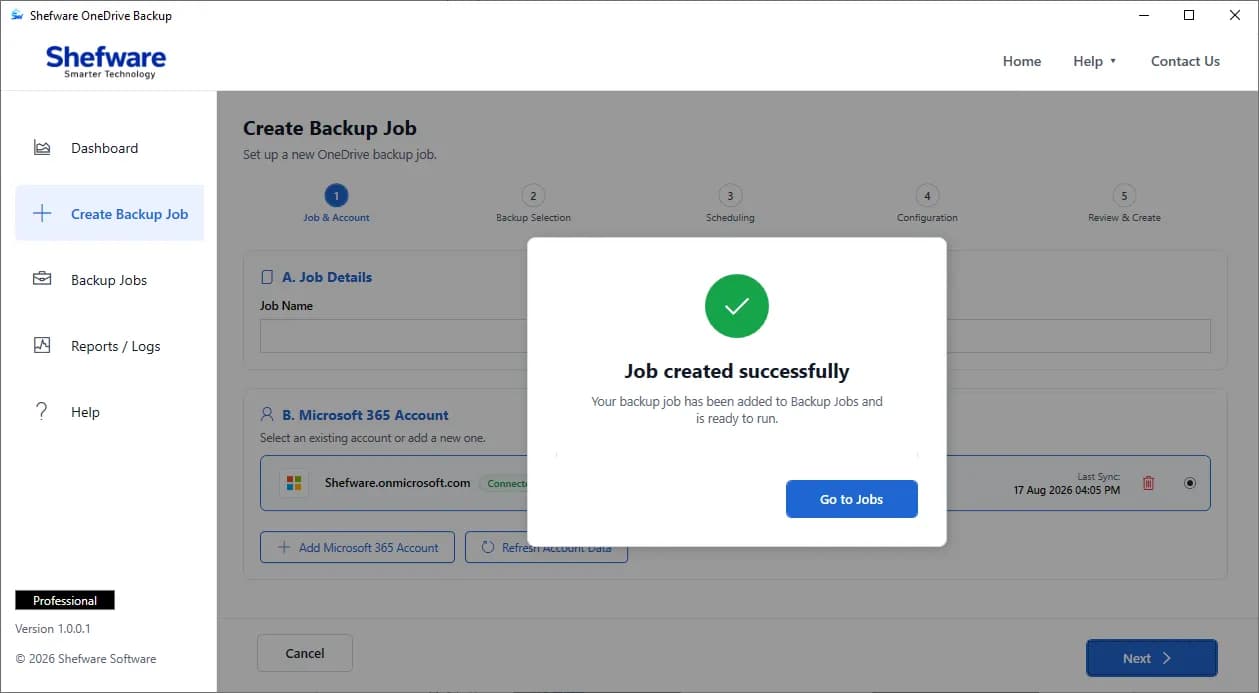1259x693 pixels.
Task: Select step 3 Scheduling
Action: pos(730,203)
